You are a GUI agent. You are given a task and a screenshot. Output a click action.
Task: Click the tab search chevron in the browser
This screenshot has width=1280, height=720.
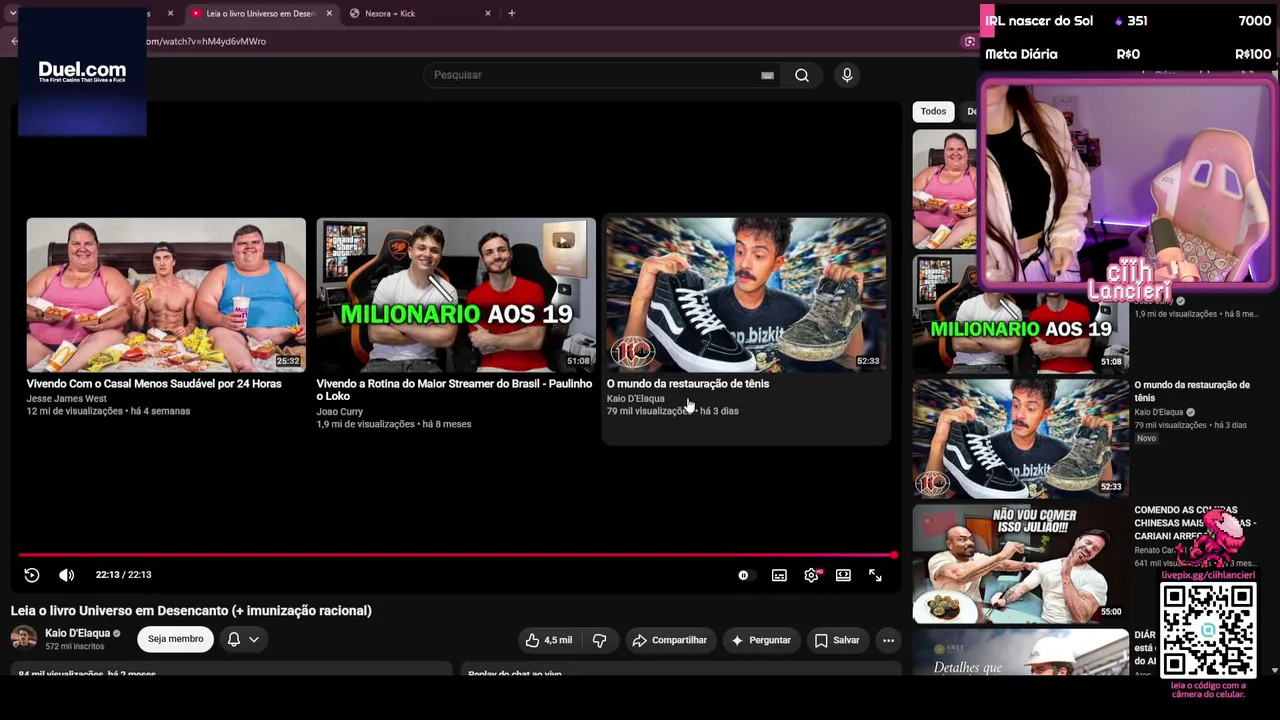pos(12,14)
